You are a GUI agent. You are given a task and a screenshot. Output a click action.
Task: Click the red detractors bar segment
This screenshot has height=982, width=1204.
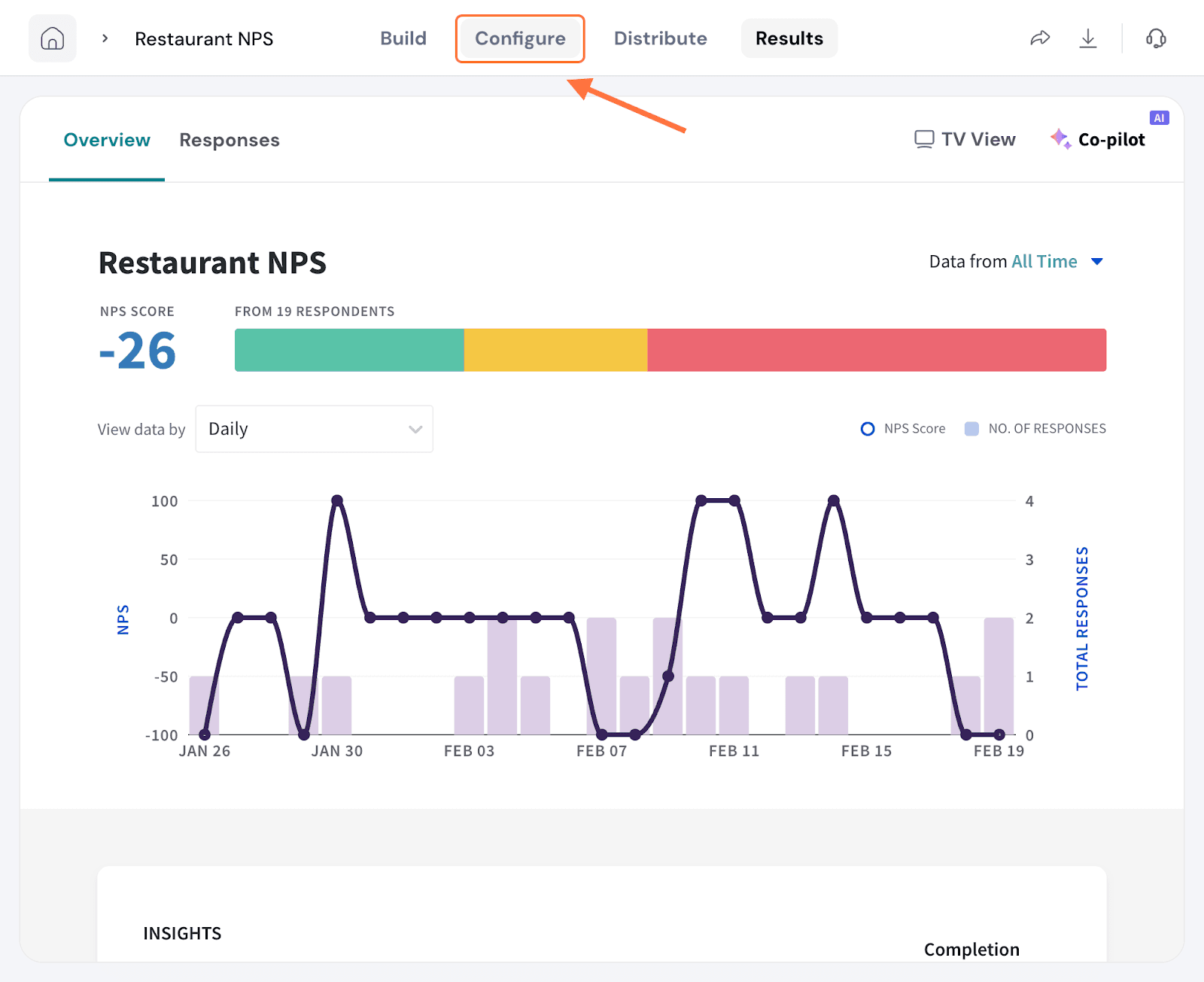877,350
